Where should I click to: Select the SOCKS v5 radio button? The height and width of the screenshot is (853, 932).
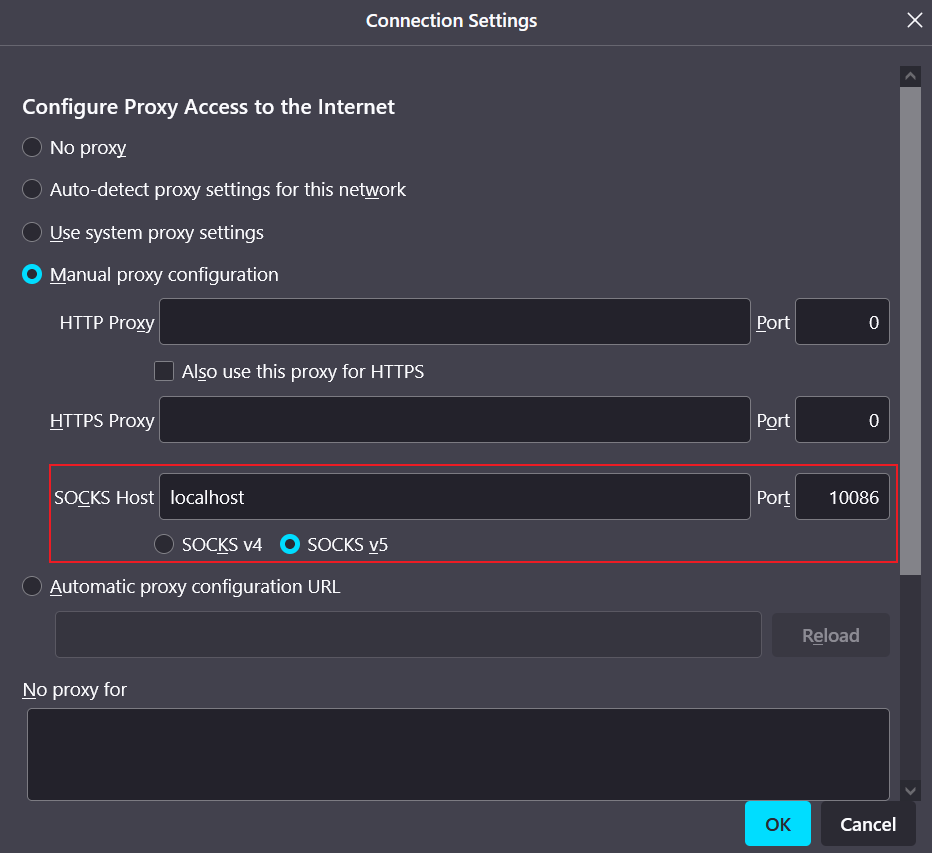click(x=290, y=545)
